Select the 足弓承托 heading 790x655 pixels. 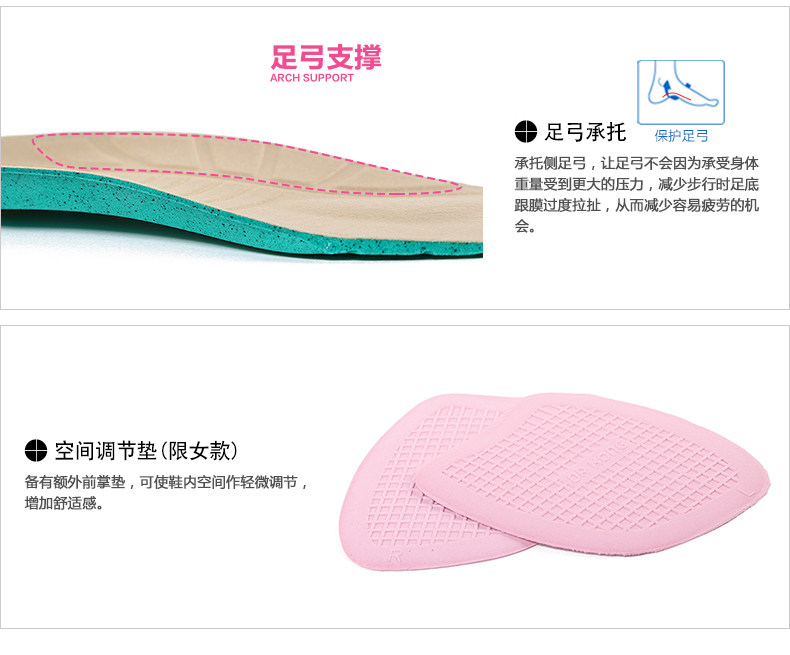(585, 132)
